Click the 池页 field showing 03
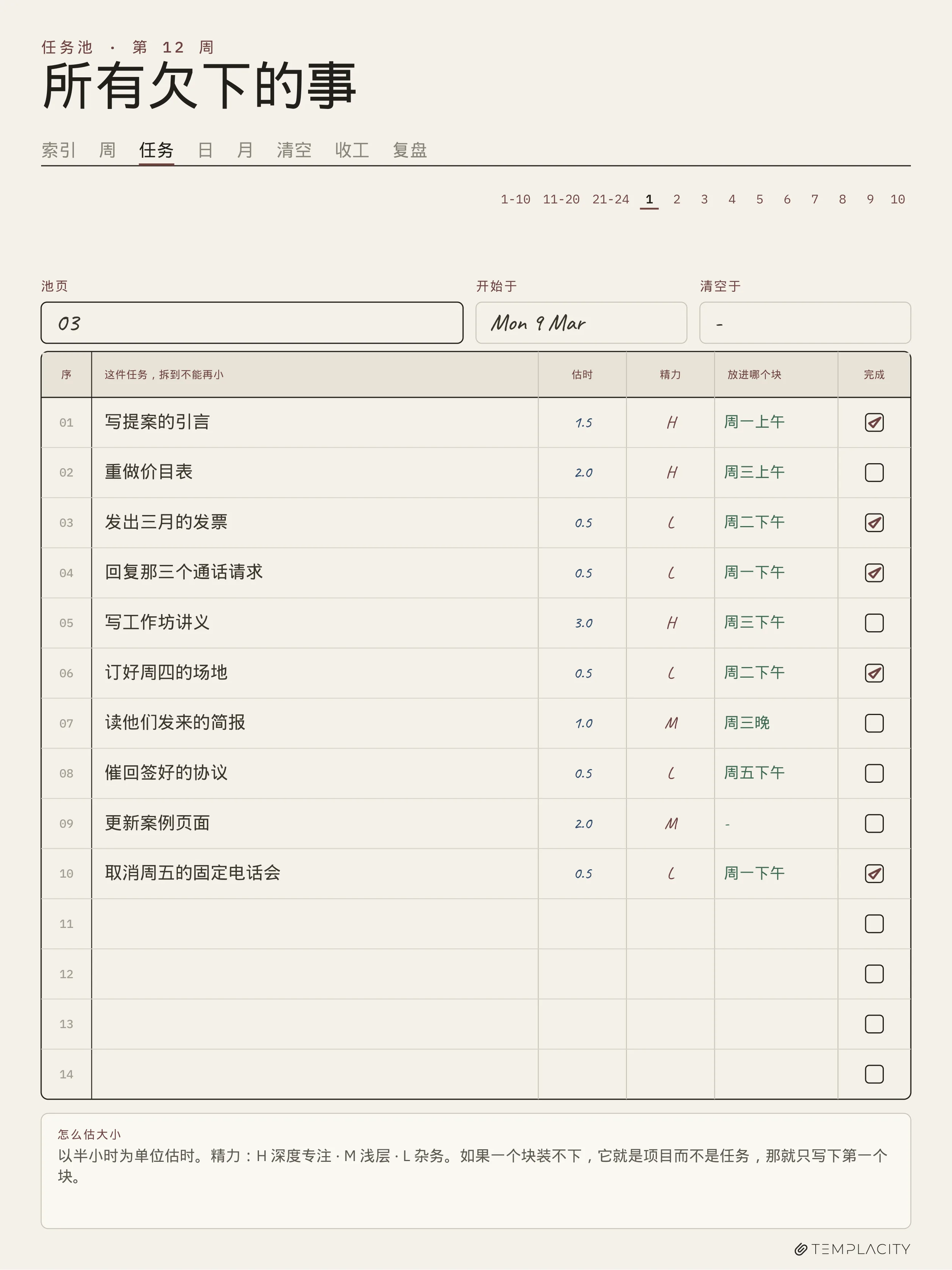Screen dimensions: 952x1270 [x=252, y=323]
